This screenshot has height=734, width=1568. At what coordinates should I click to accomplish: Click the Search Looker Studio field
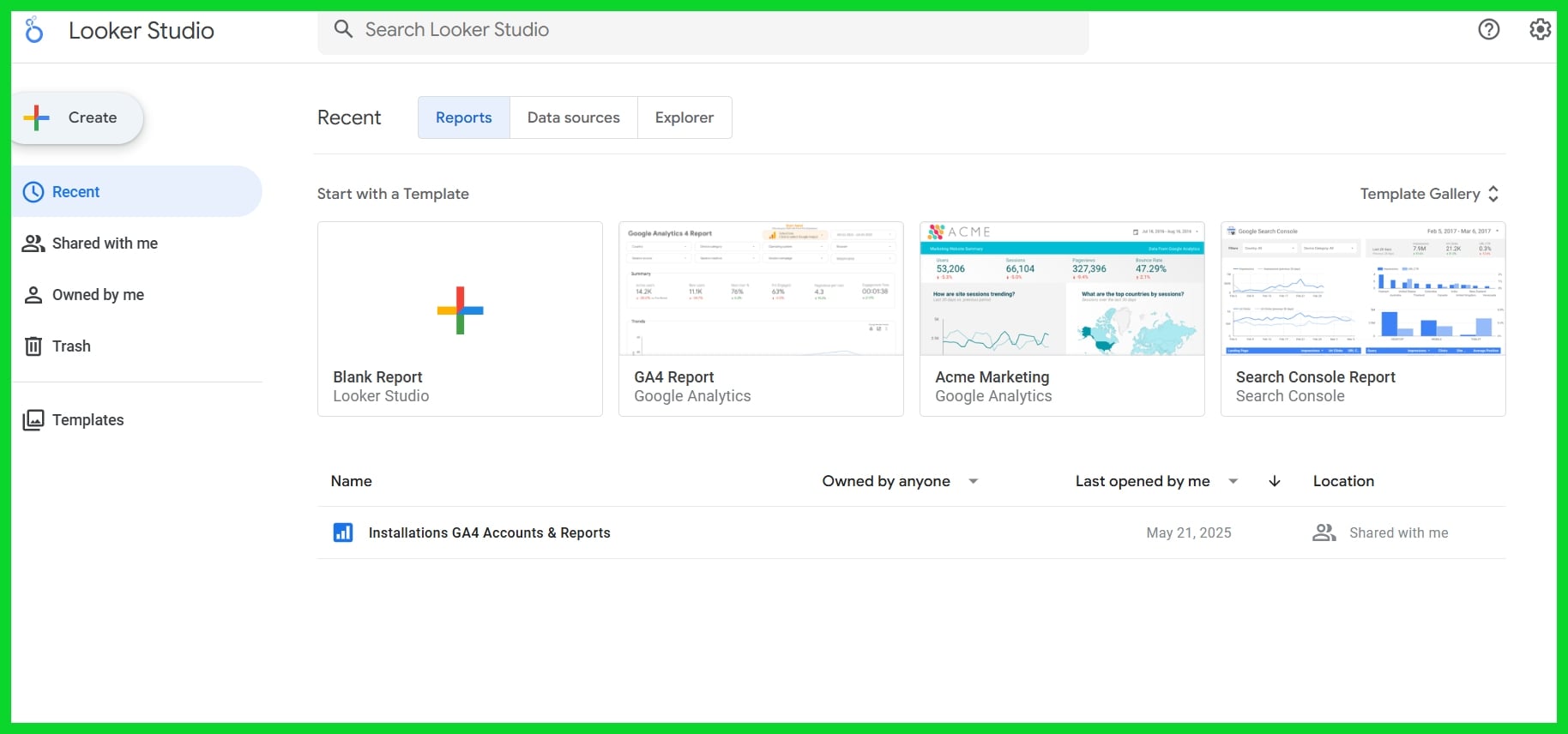[703, 30]
